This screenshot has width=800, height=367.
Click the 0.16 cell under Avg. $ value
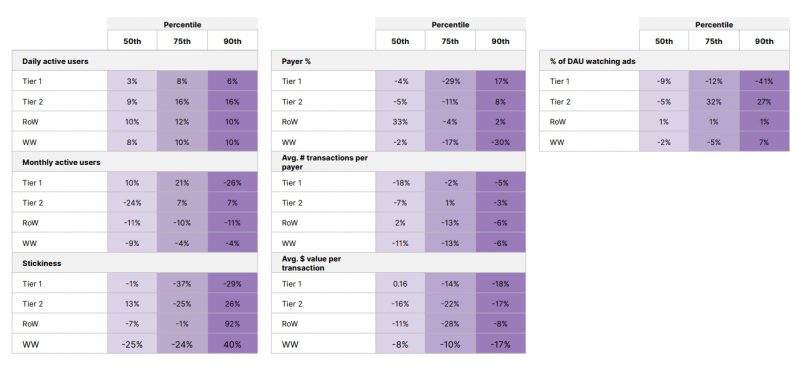tap(400, 283)
